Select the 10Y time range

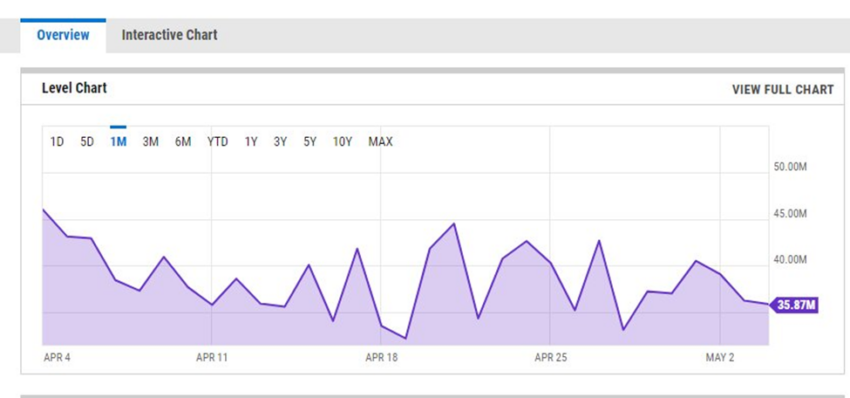tap(343, 142)
